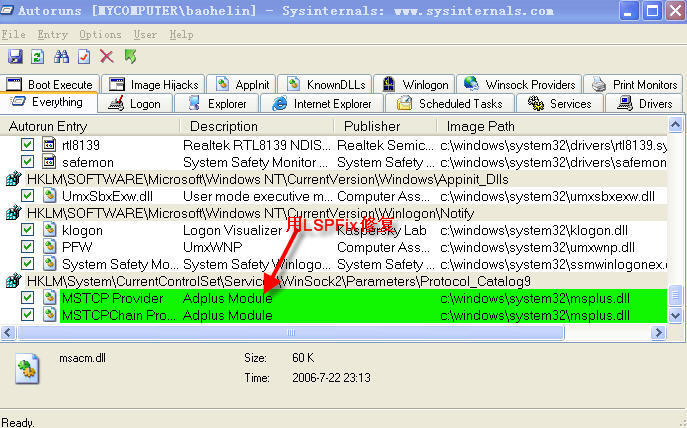
Task: Click the UmxSbxExw.dll file icon
Action: (50, 195)
